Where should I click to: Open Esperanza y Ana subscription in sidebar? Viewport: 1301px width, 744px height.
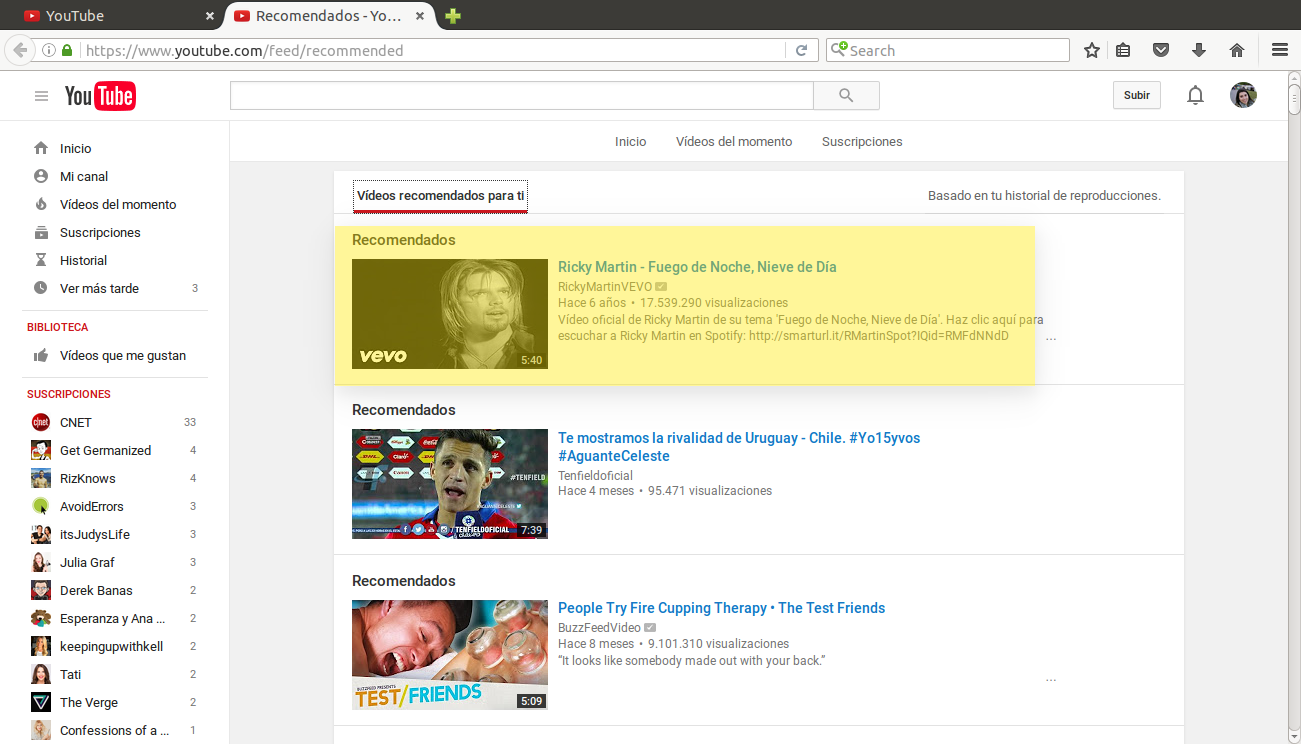click(114, 618)
